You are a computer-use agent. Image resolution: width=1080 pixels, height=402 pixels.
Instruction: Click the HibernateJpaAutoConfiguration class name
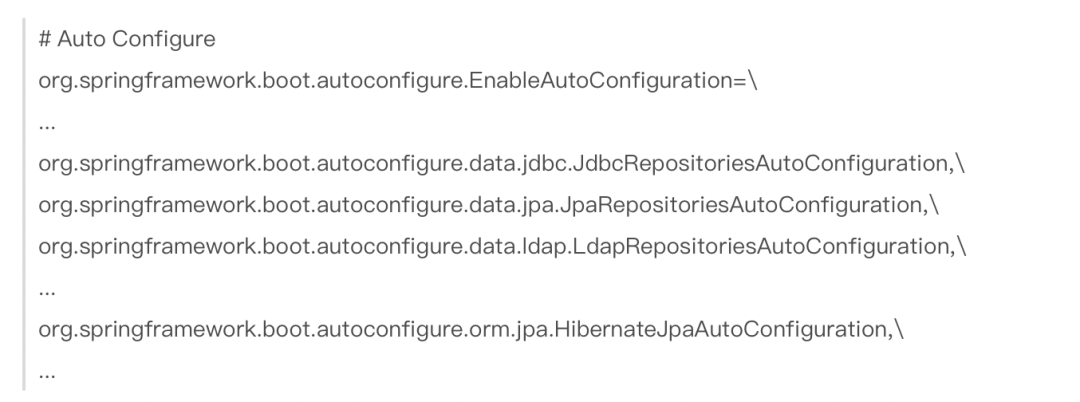click(x=721, y=329)
